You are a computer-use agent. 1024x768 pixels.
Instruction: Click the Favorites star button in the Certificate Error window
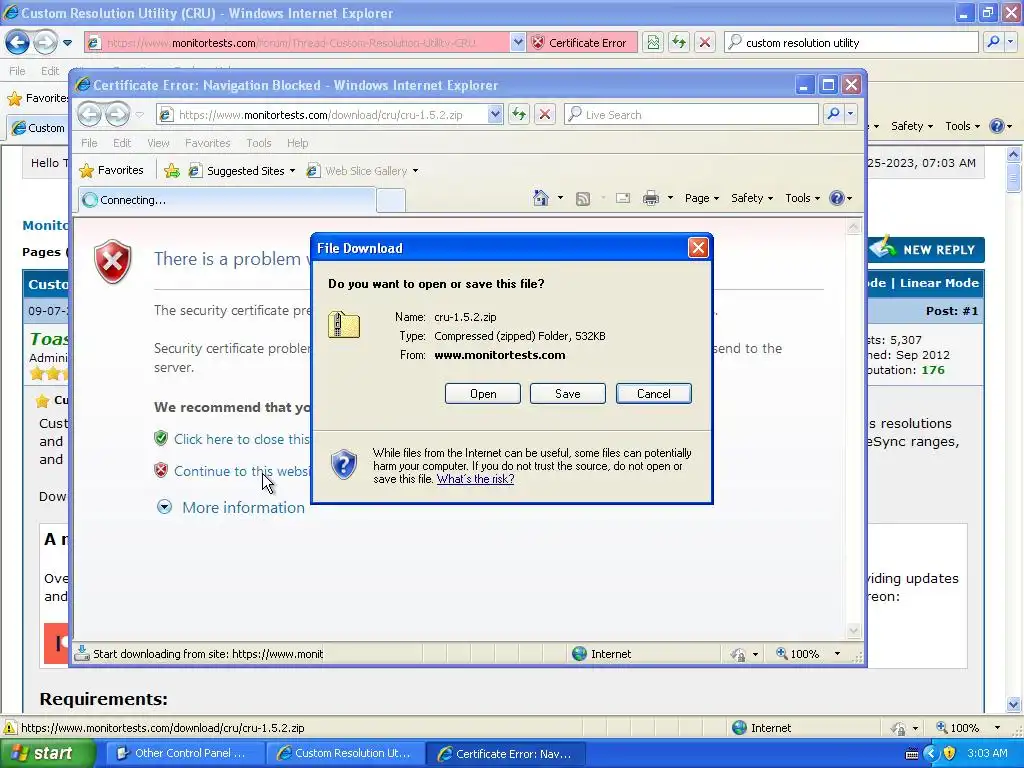111,170
